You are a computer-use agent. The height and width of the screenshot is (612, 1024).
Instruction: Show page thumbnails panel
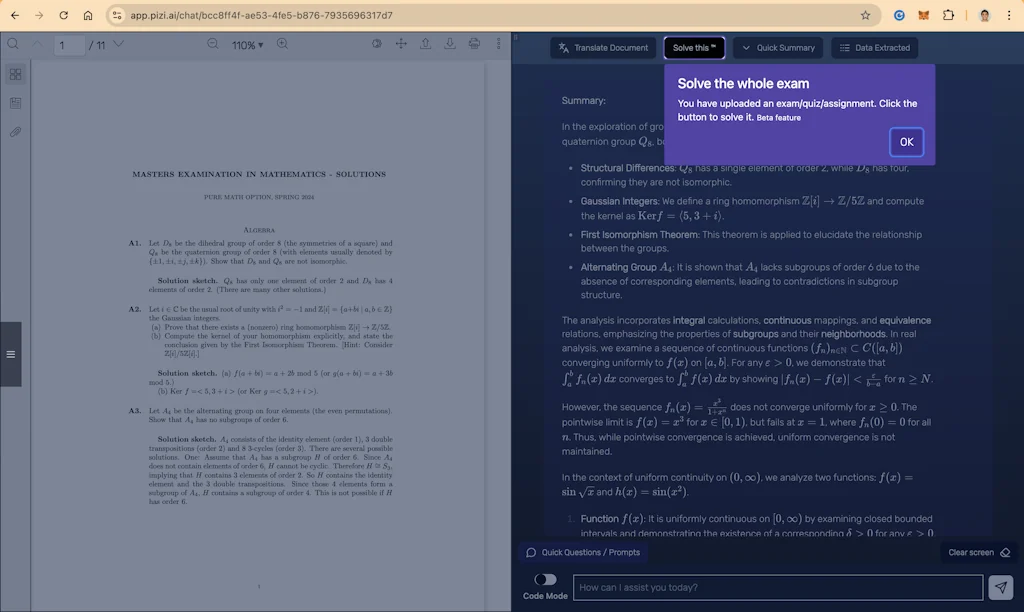point(15,74)
